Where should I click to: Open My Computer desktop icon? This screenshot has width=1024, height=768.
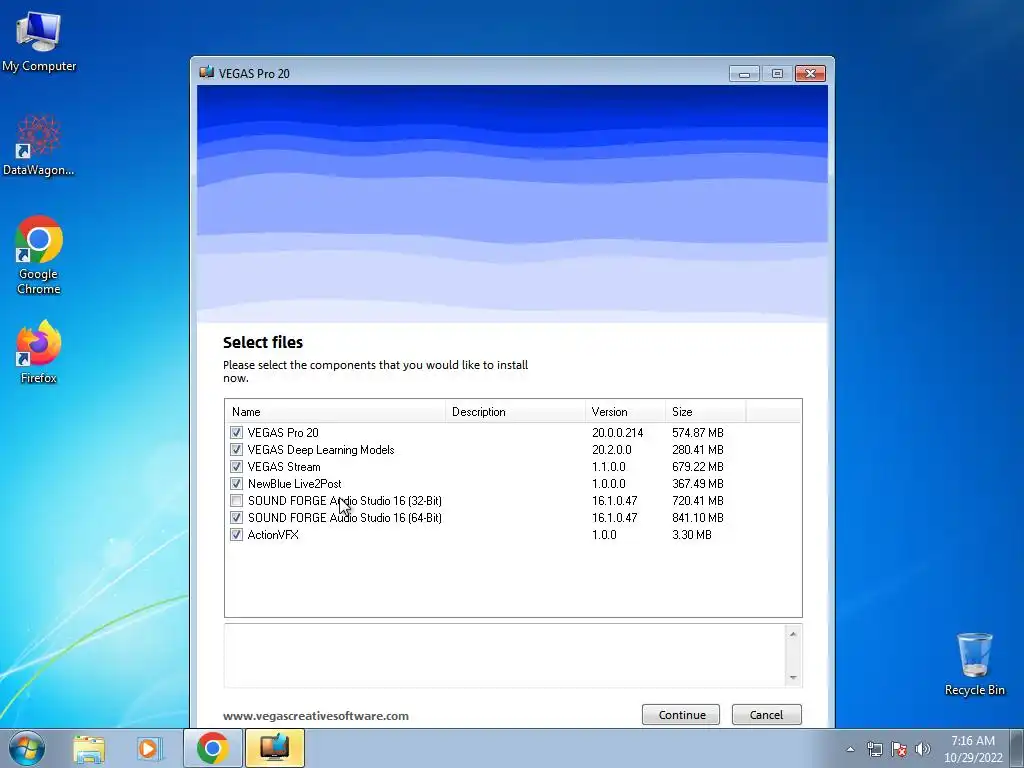(x=39, y=40)
